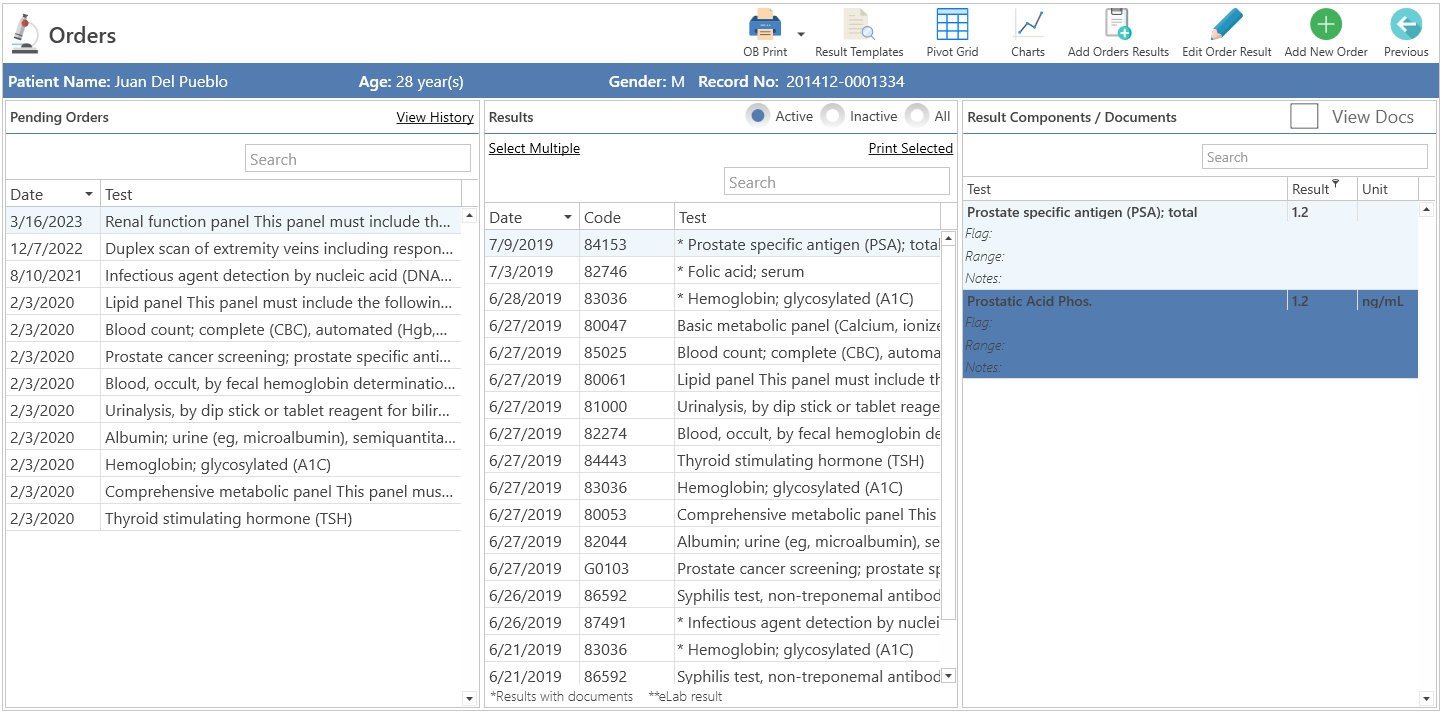
Task: Click Edit Order Result pencil icon
Action: click(1226, 24)
